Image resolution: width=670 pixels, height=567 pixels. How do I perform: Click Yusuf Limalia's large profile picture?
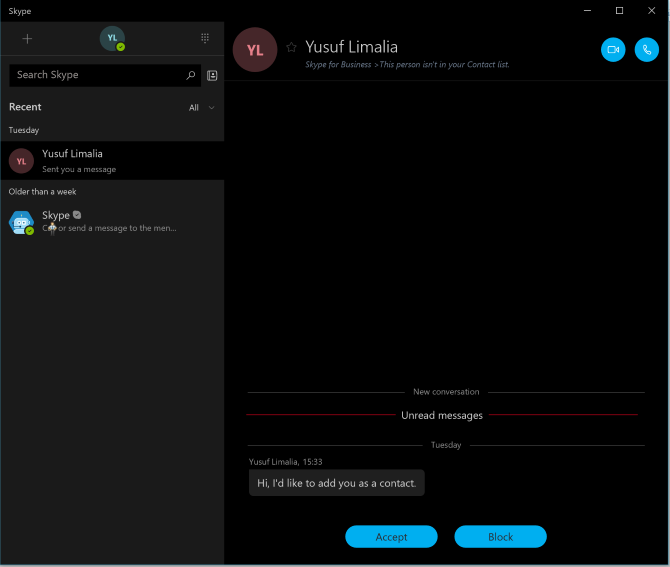click(x=255, y=50)
